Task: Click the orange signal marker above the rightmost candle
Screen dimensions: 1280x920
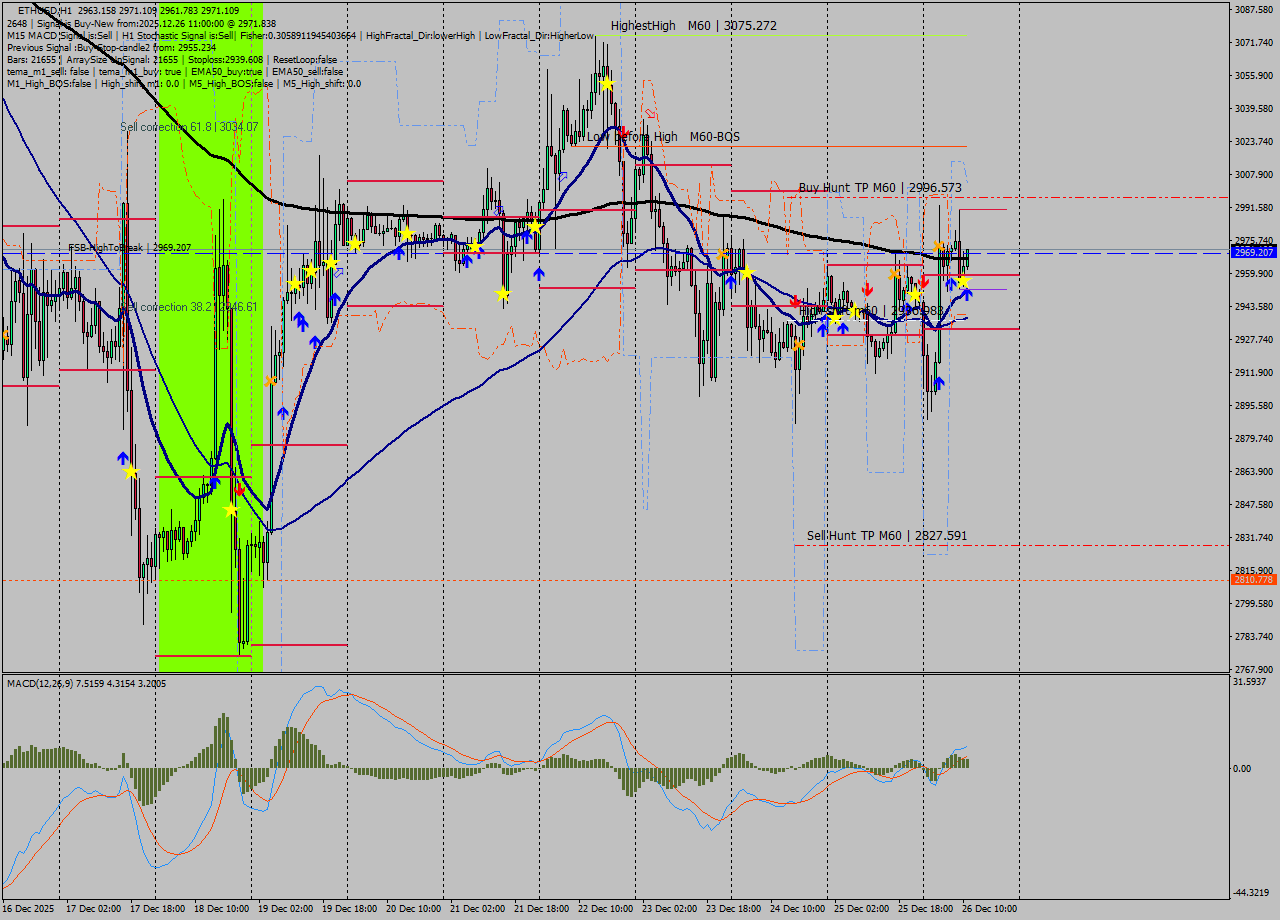Action: [938, 246]
